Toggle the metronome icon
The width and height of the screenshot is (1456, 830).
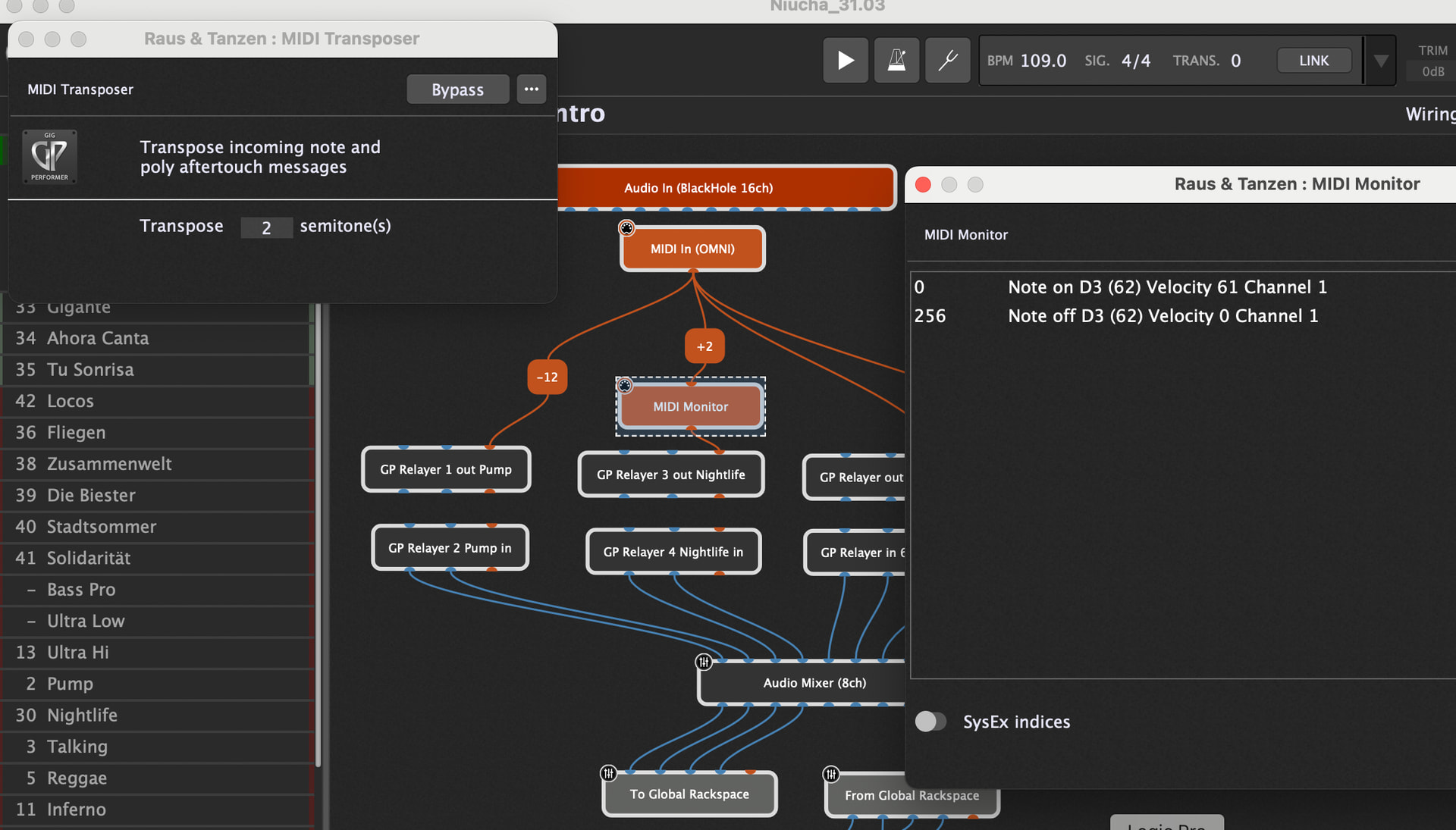point(896,61)
